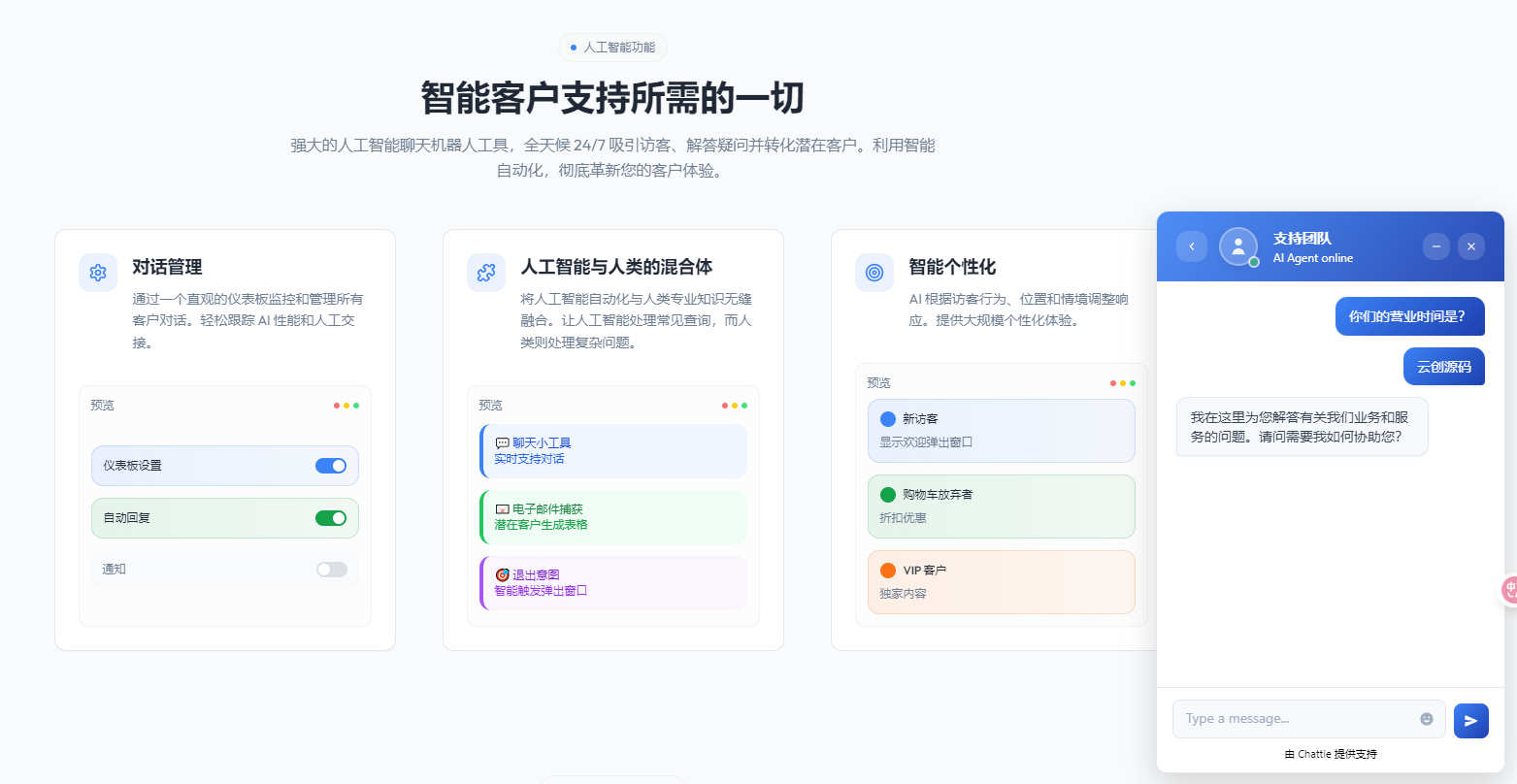This screenshot has height=784, width=1517.
Task: Click the green dot beside 购物车放弃者
Action: coord(888,495)
